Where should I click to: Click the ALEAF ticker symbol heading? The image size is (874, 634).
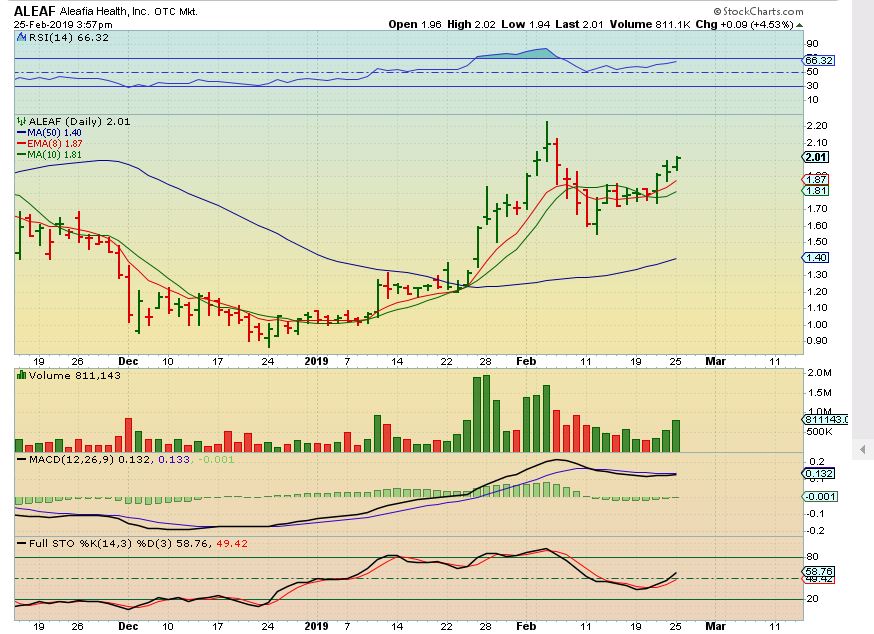(x=35, y=11)
